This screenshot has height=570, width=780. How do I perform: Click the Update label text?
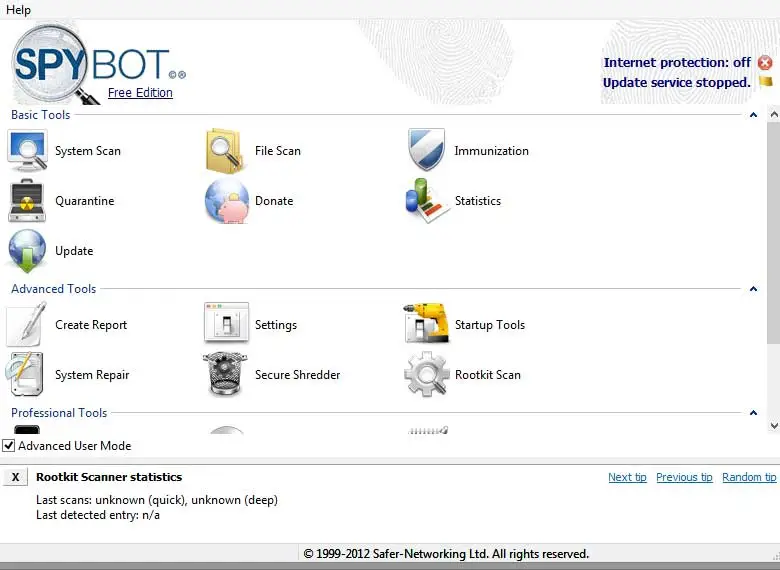[x=74, y=251]
